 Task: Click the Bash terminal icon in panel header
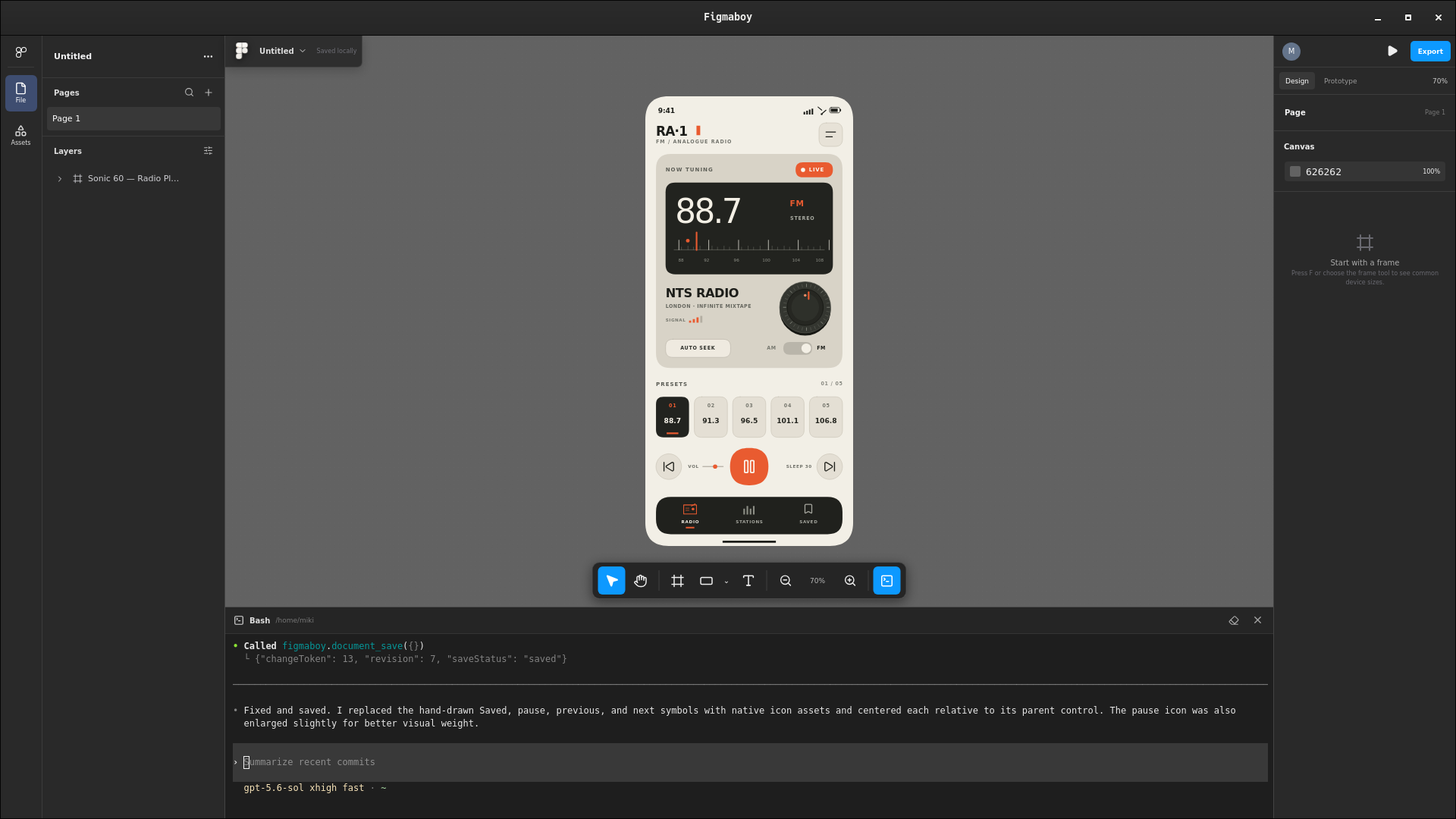tap(239, 620)
